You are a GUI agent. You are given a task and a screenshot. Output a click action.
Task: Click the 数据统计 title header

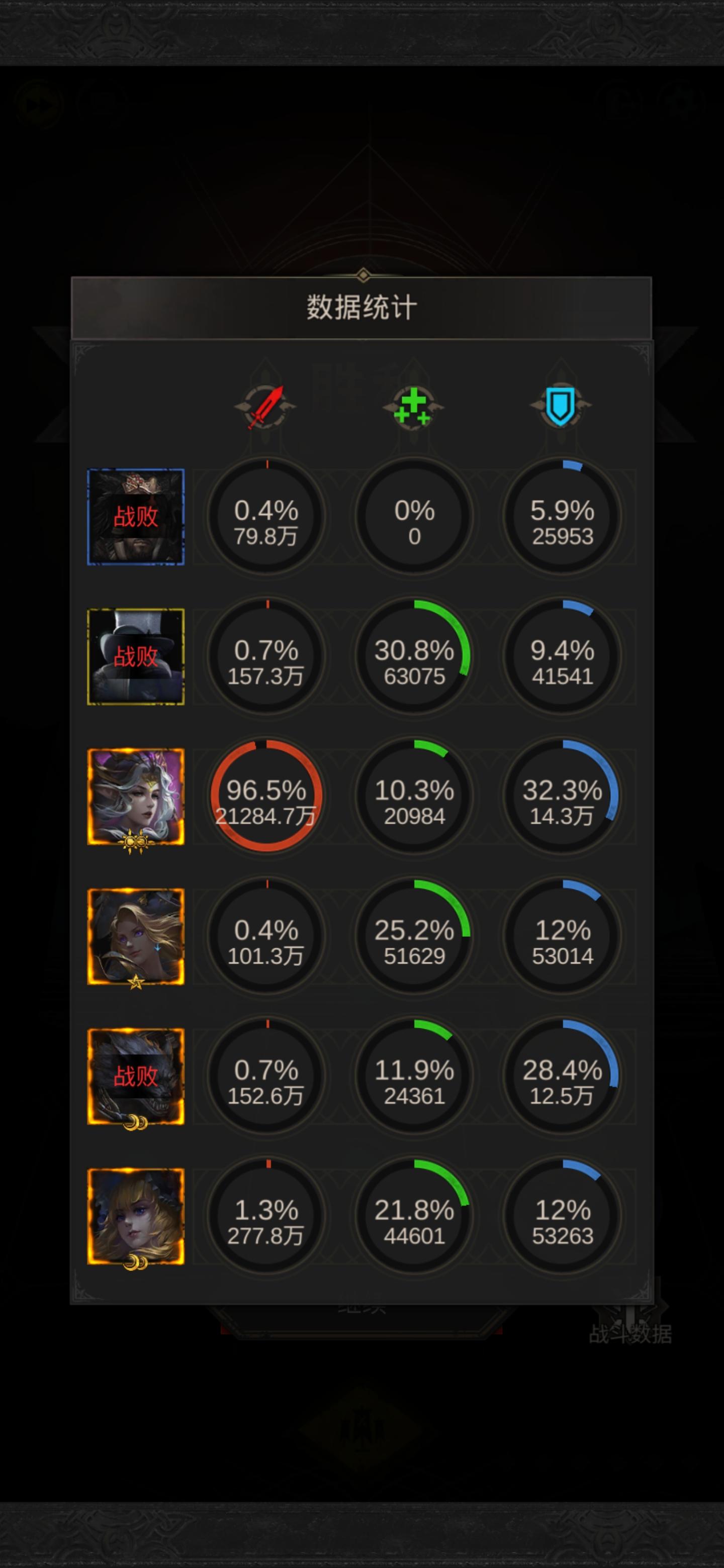pyautogui.click(x=361, y=308)
